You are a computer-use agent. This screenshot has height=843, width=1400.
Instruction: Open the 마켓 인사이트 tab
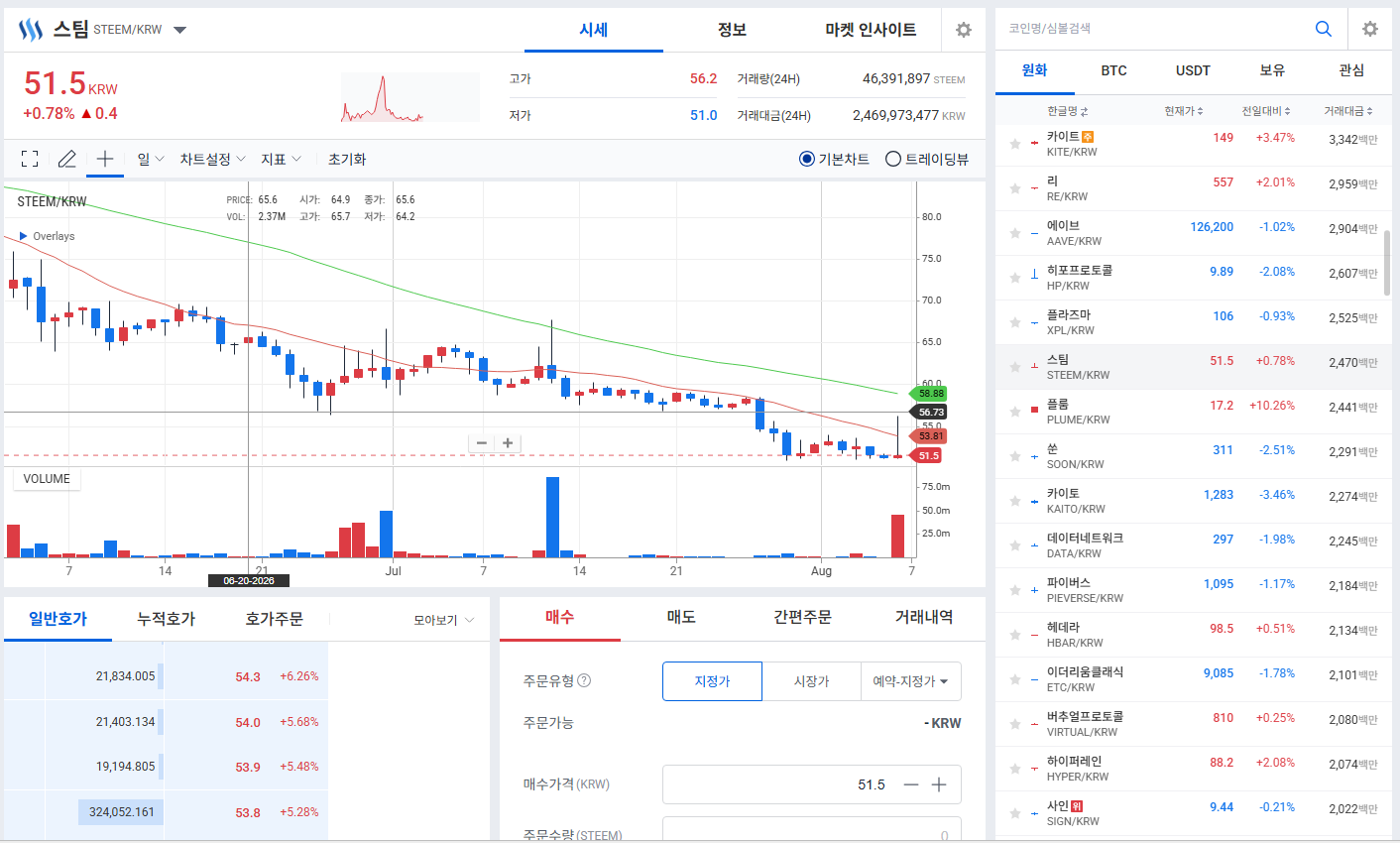tap(871, 30)
